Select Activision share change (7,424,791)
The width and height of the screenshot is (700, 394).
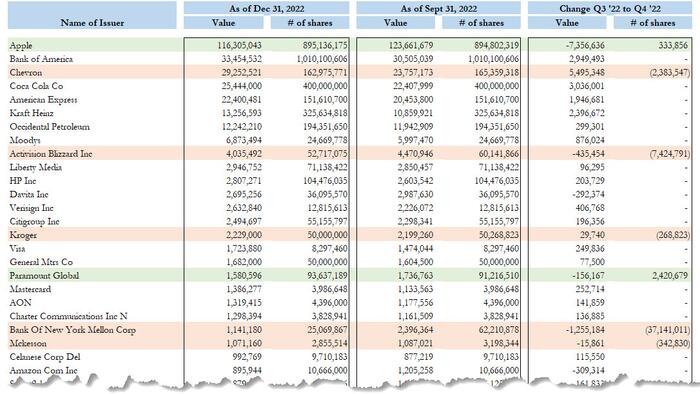point(670,153)
